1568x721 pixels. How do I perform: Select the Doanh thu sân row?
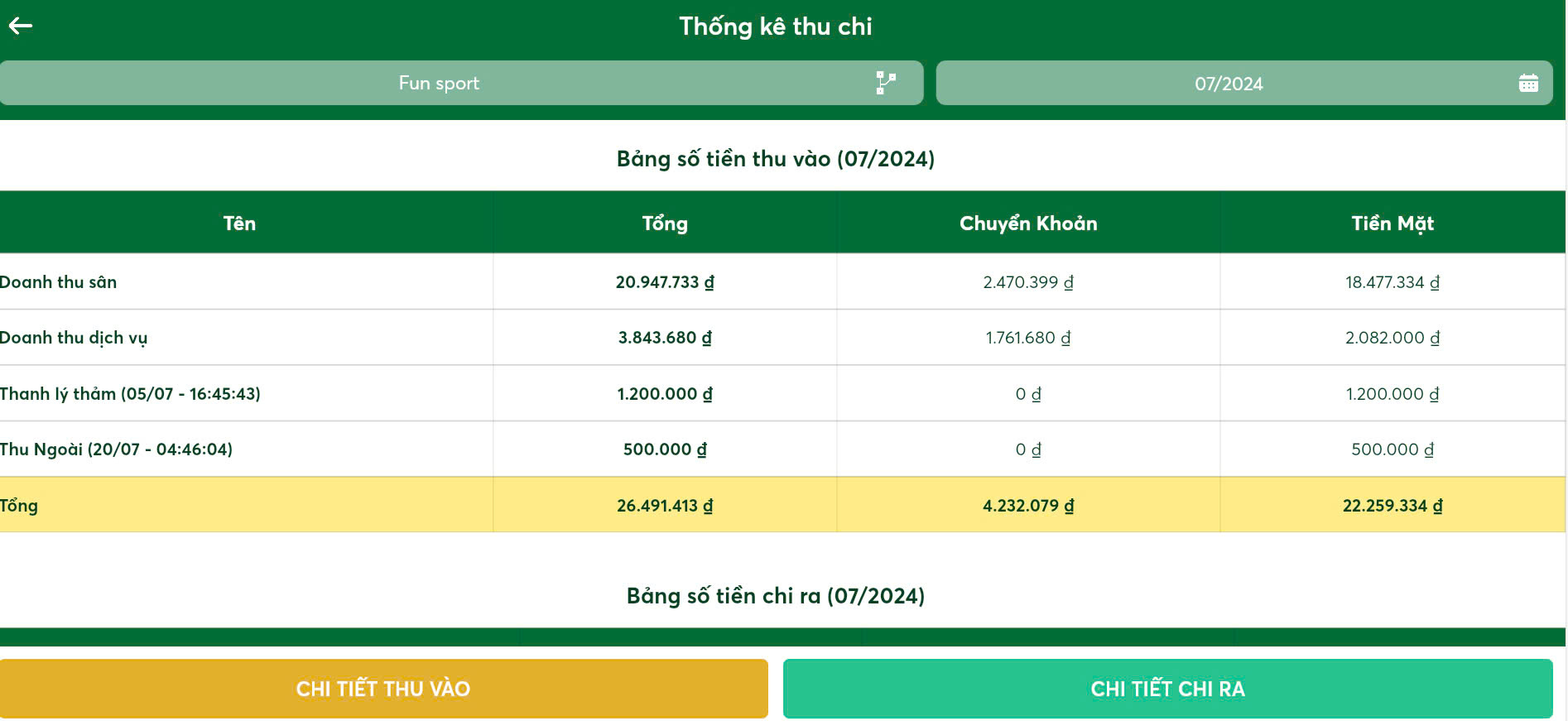782,281
